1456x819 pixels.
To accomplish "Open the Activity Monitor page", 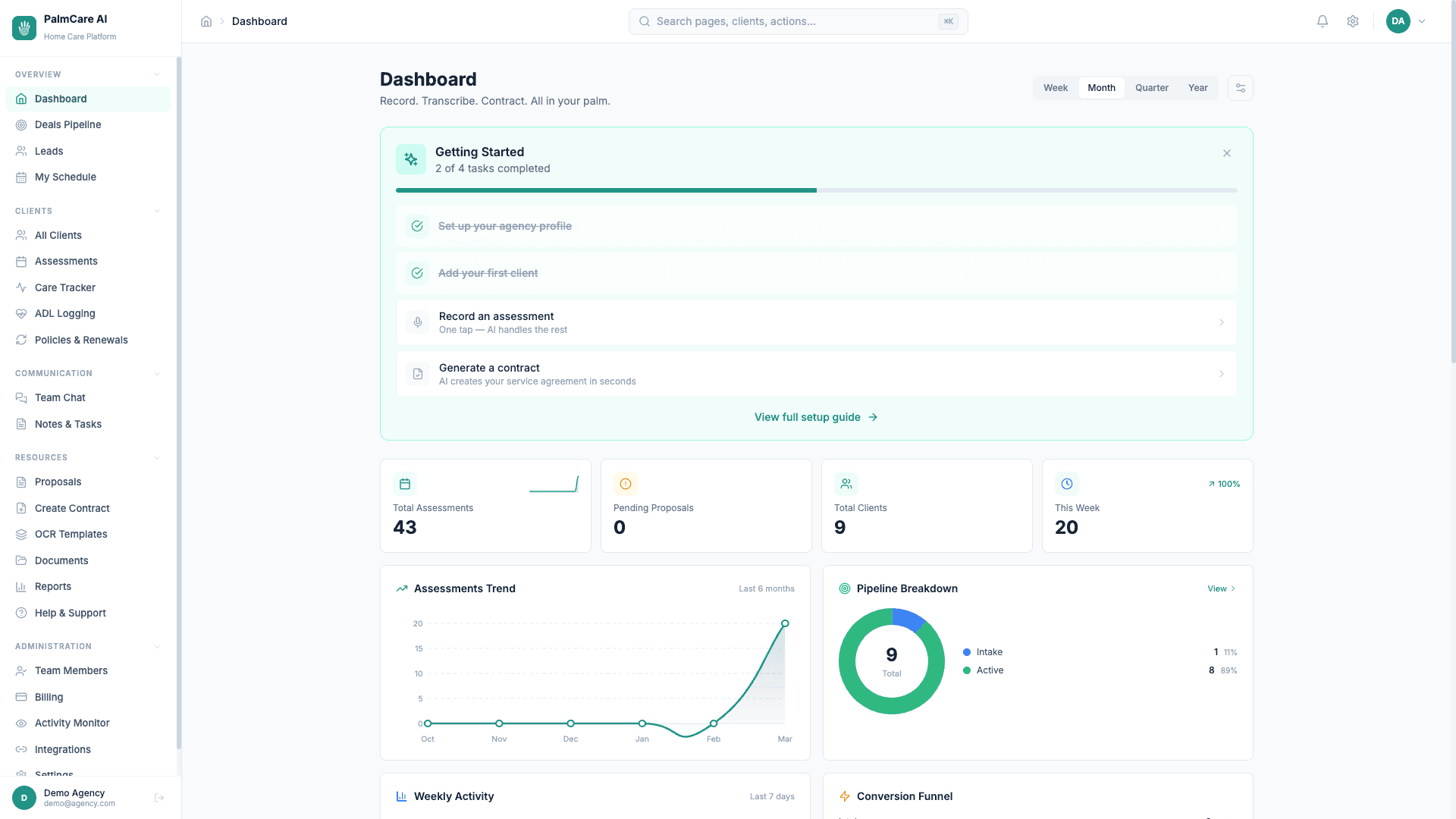I will point(72,723).
